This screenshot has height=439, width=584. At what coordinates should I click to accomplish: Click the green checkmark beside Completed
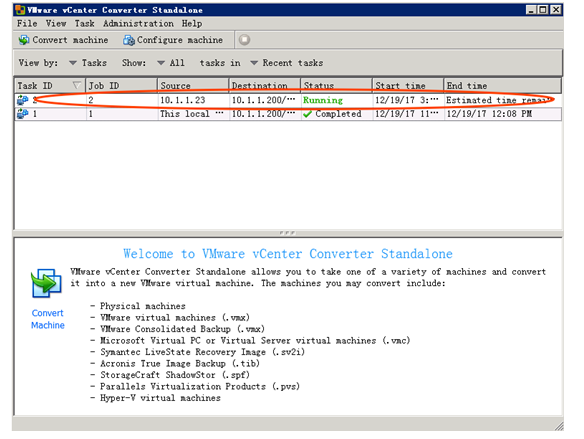(x=307, y=114)
